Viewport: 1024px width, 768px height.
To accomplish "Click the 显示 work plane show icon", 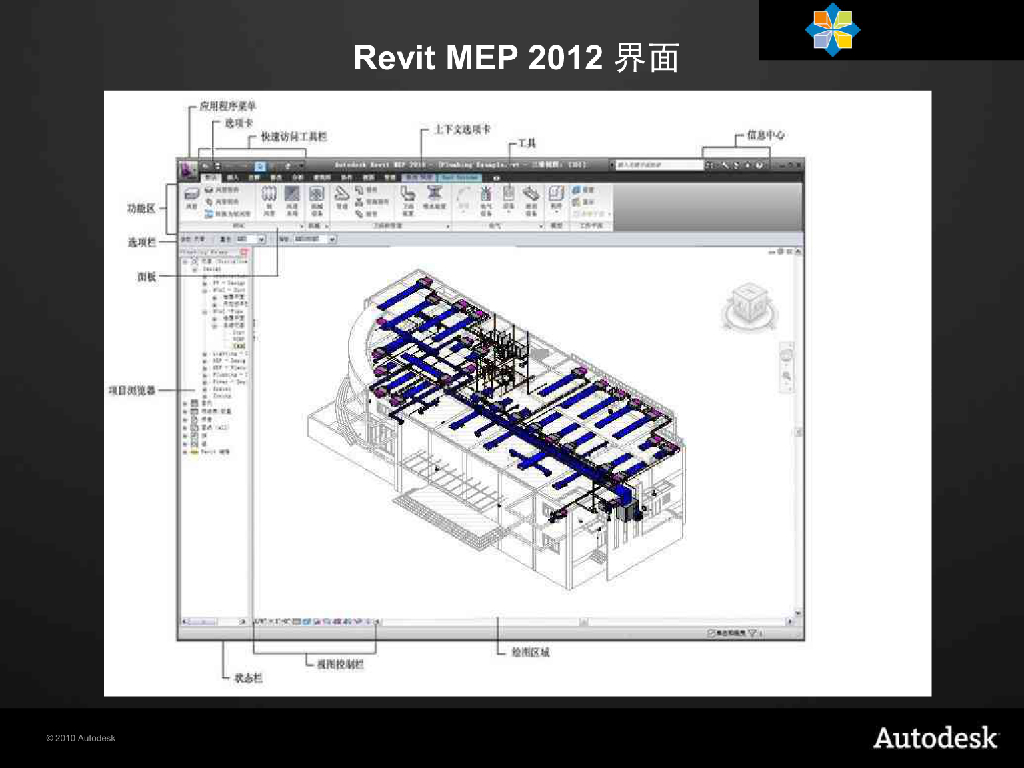I will tap(583, 202).
